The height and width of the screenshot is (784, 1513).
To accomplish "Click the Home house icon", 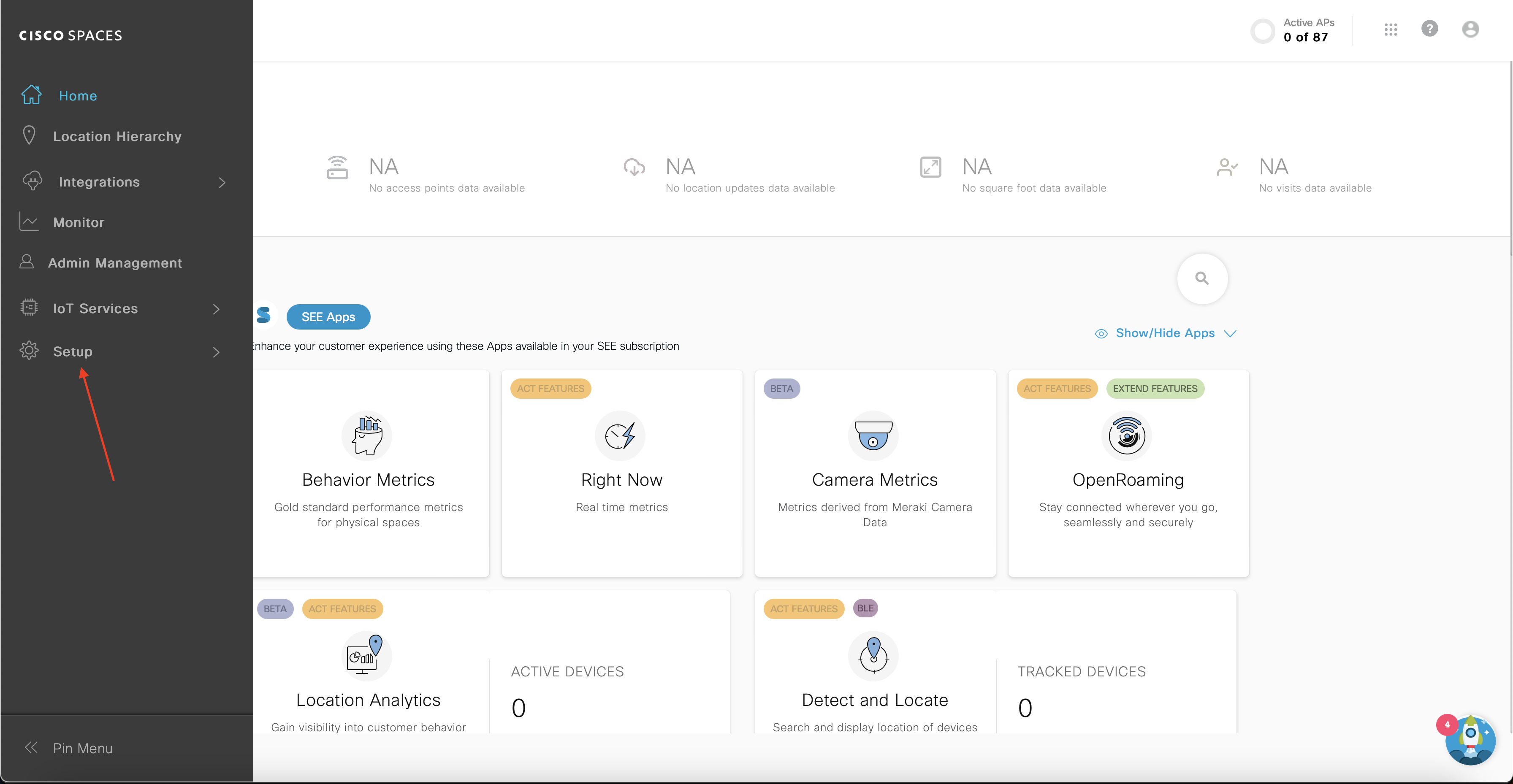I will click(x=31, y=95).
